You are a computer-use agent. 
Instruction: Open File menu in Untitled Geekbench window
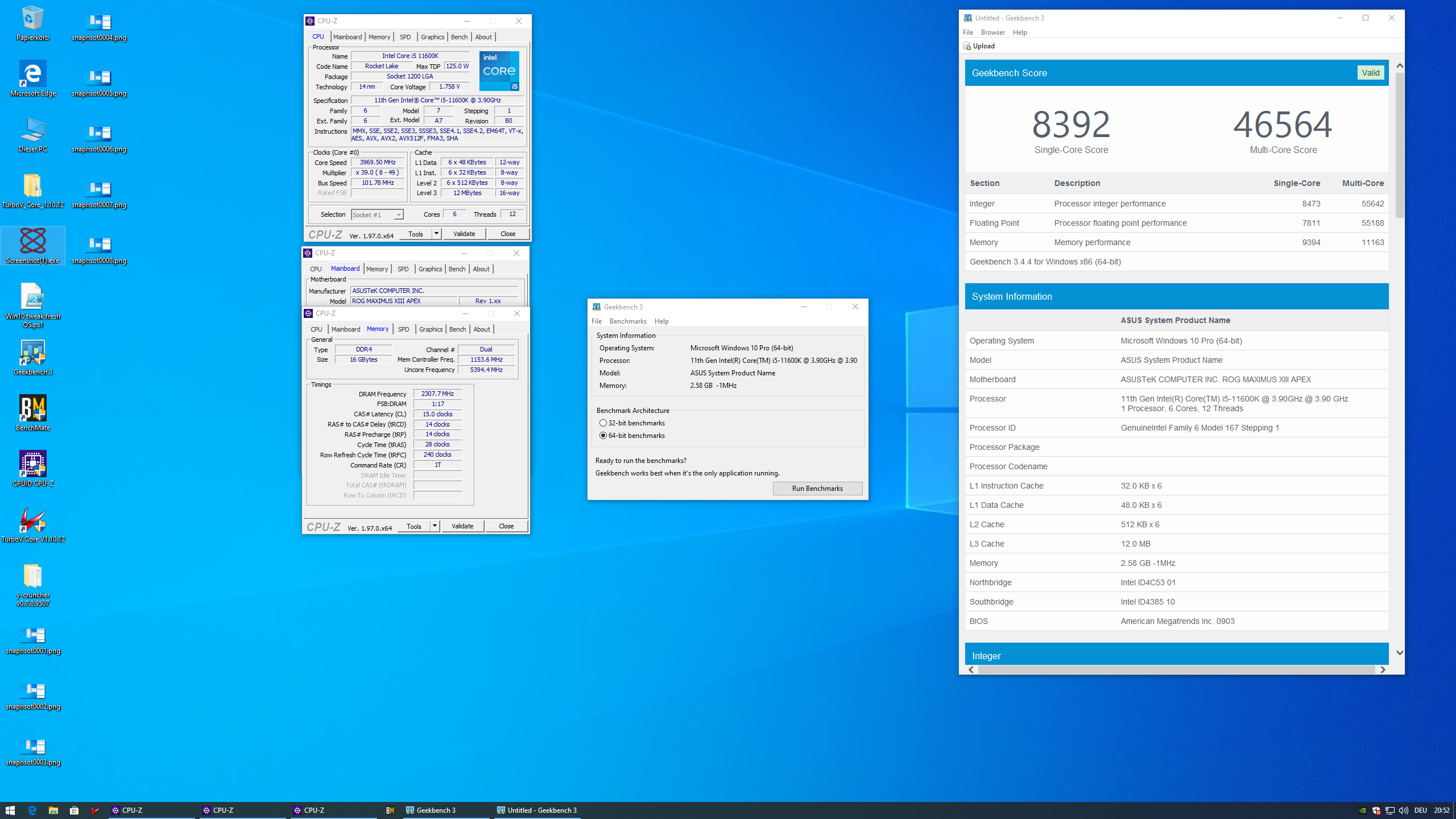tap(967, 32)
